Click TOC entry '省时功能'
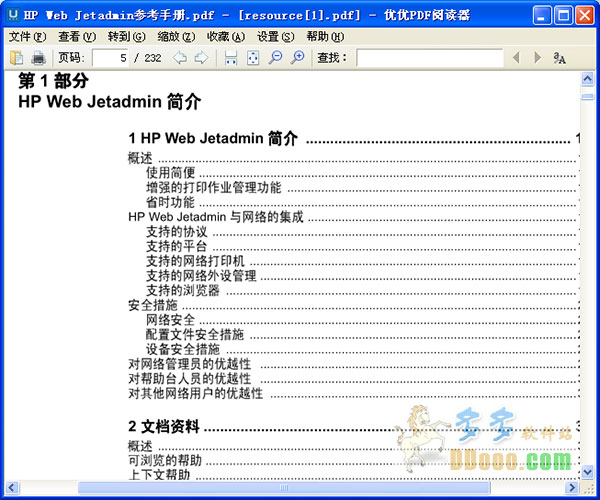The height and width of the screenshot is (500, 600). click(171, 202)
